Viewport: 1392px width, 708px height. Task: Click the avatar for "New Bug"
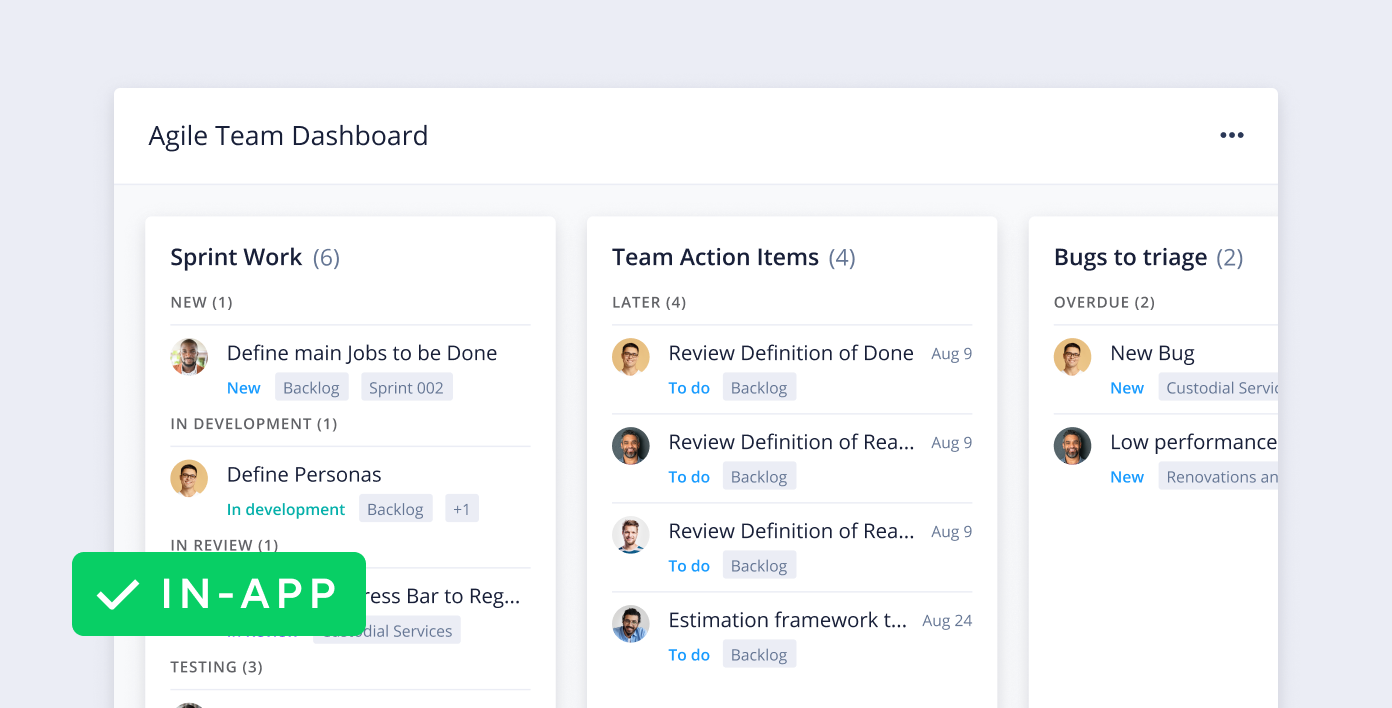tap(1072, 357)
